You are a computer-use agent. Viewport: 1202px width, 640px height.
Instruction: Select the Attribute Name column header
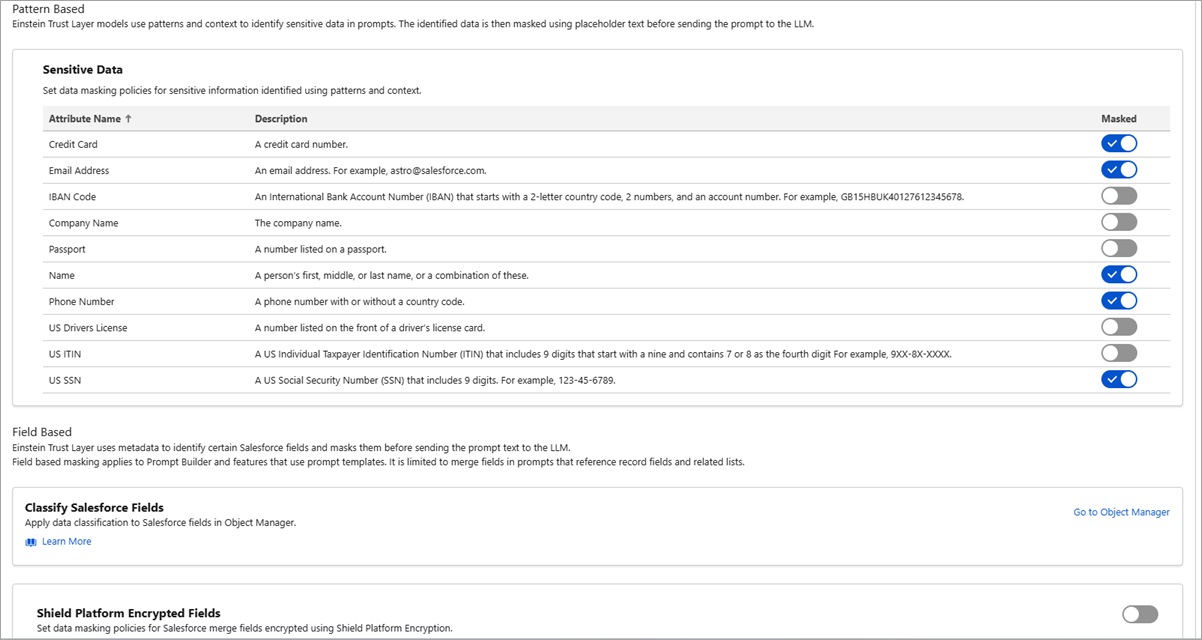tap(84, 119)
